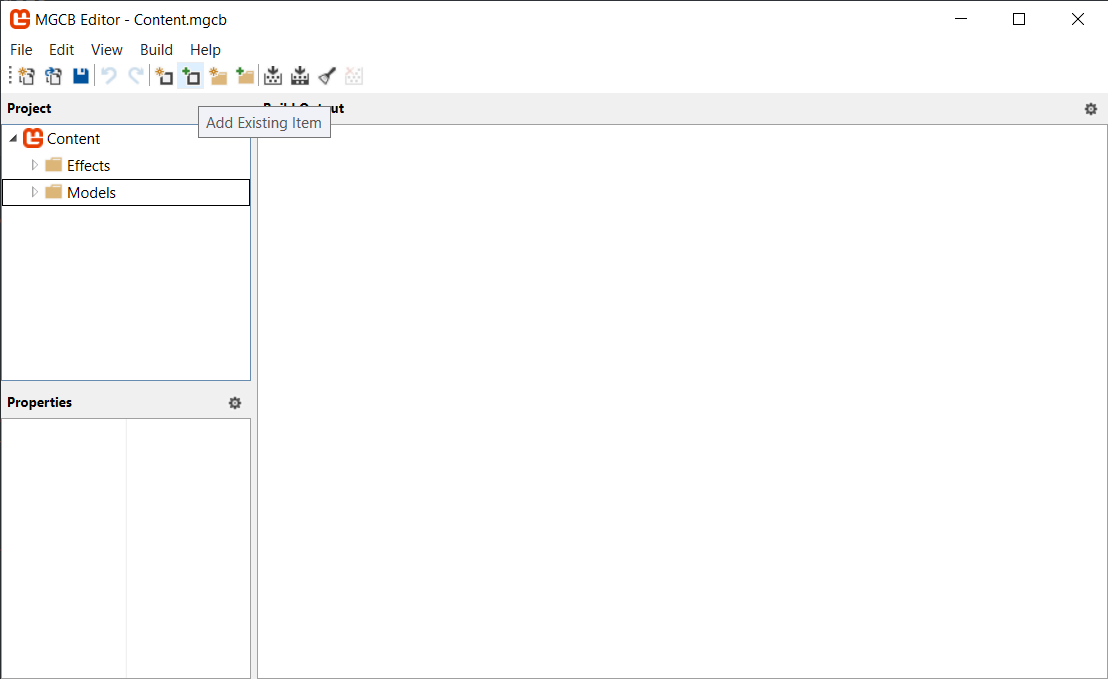Click the Models folder icon
Screen dimensions: 1108x679
(54, 191)
